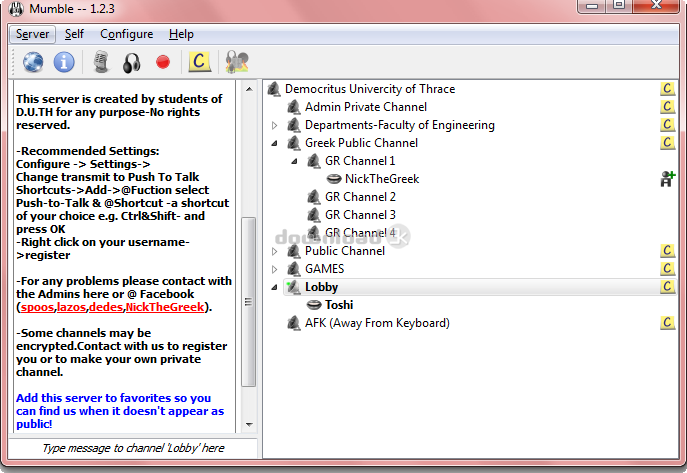Click the 'Add this server to favorites' text
687x473 pixels.
(120, 411)
